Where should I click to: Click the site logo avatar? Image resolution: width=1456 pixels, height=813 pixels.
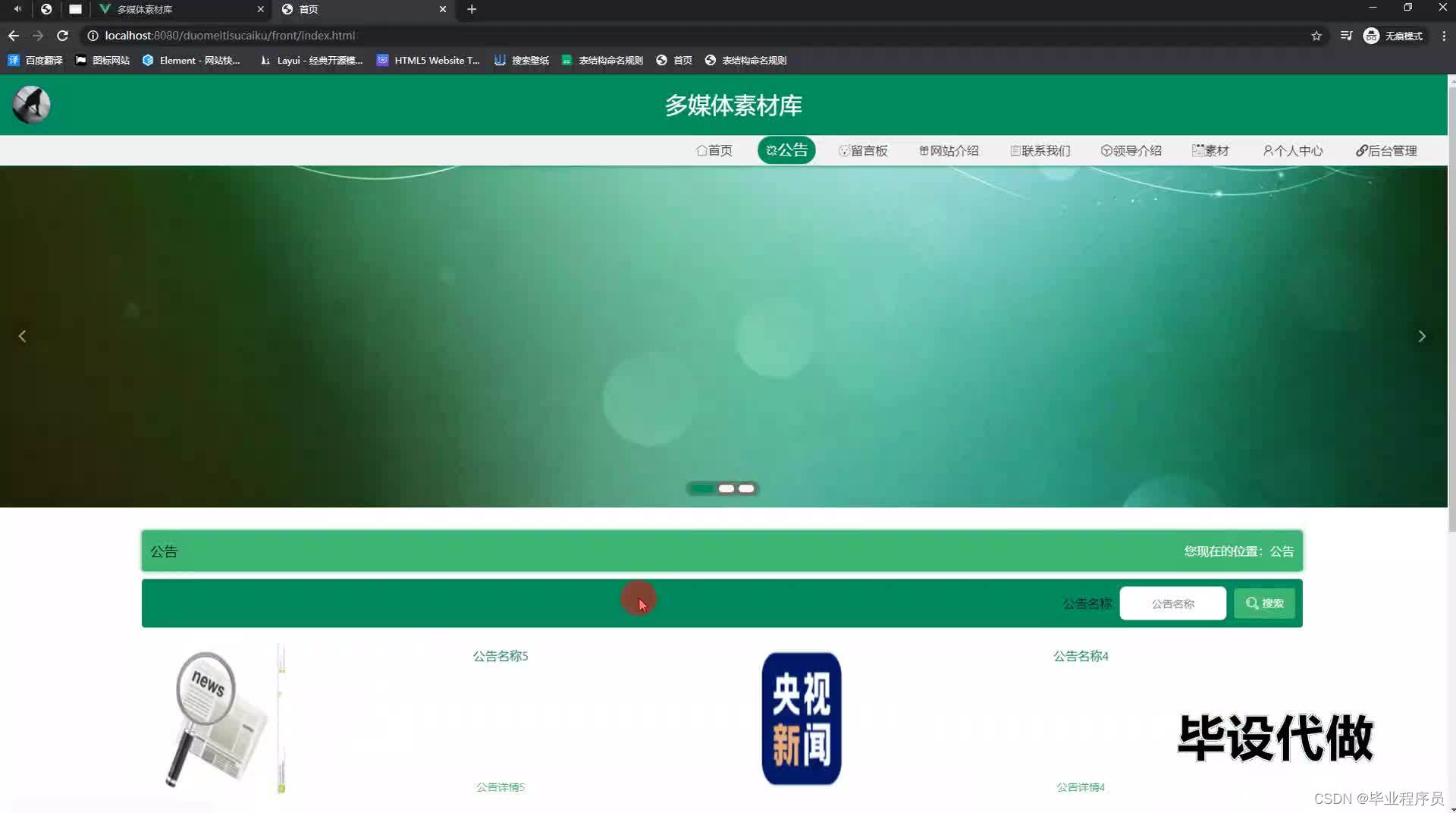tap(31, 105)
